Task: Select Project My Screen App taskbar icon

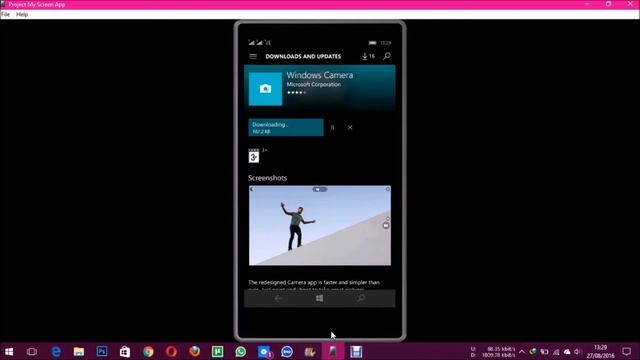Action: pos(333,351)
